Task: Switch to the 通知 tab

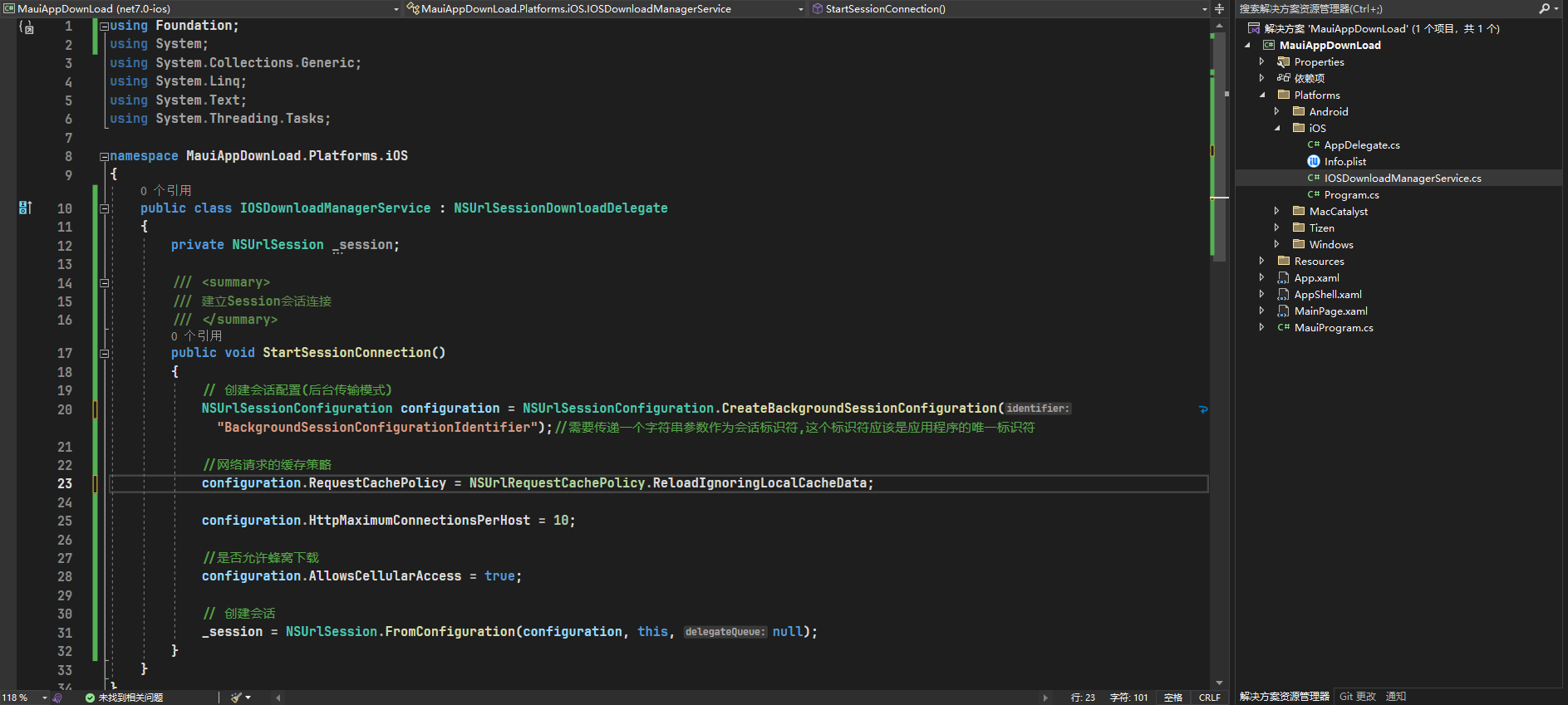Action: [x=1396, y=697]
